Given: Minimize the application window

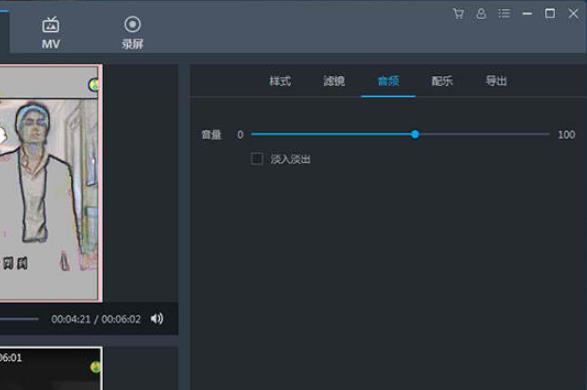Looking at the screenshot, I should coord(527,14).
